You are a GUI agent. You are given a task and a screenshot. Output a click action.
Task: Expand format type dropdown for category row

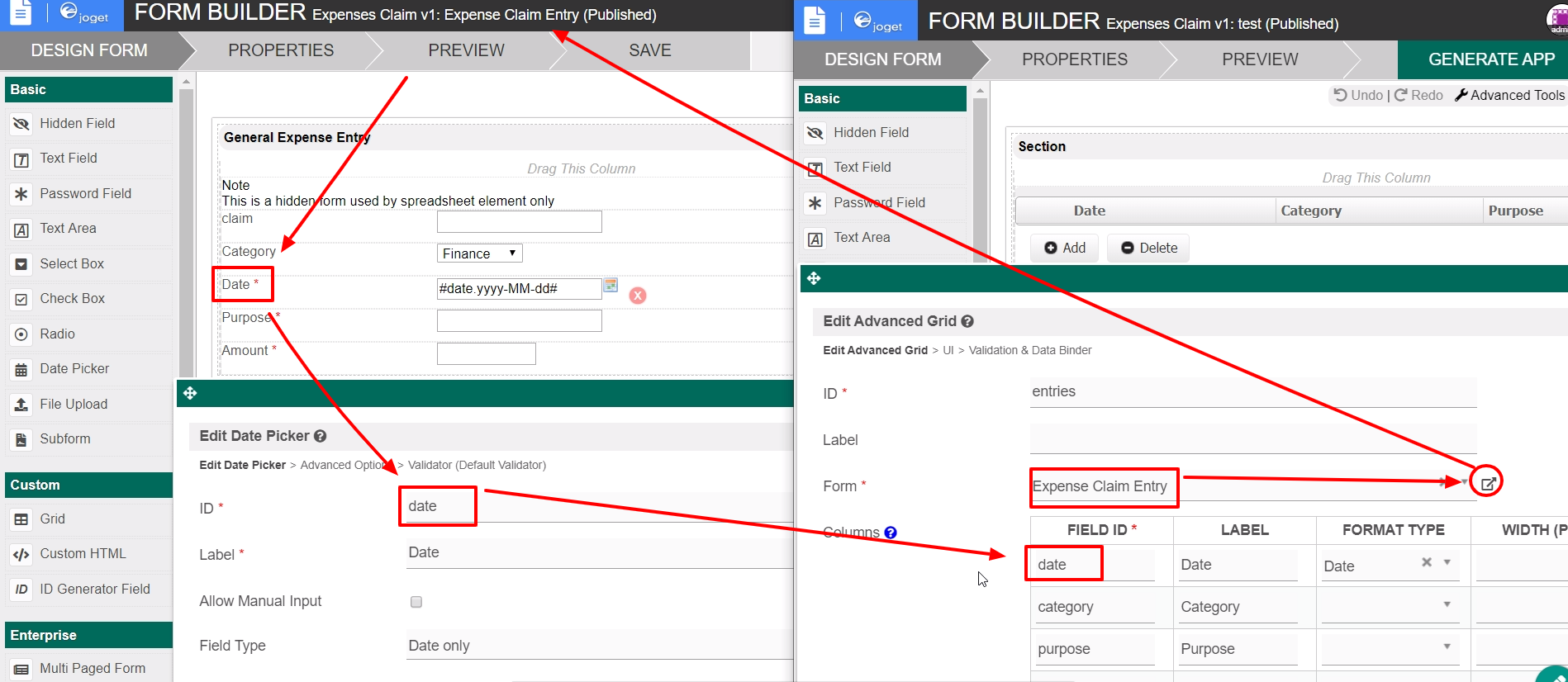tap(1447, 605)
